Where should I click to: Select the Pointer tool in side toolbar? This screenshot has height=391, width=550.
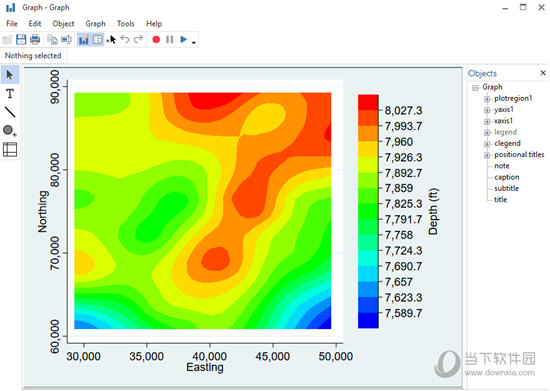10,75
